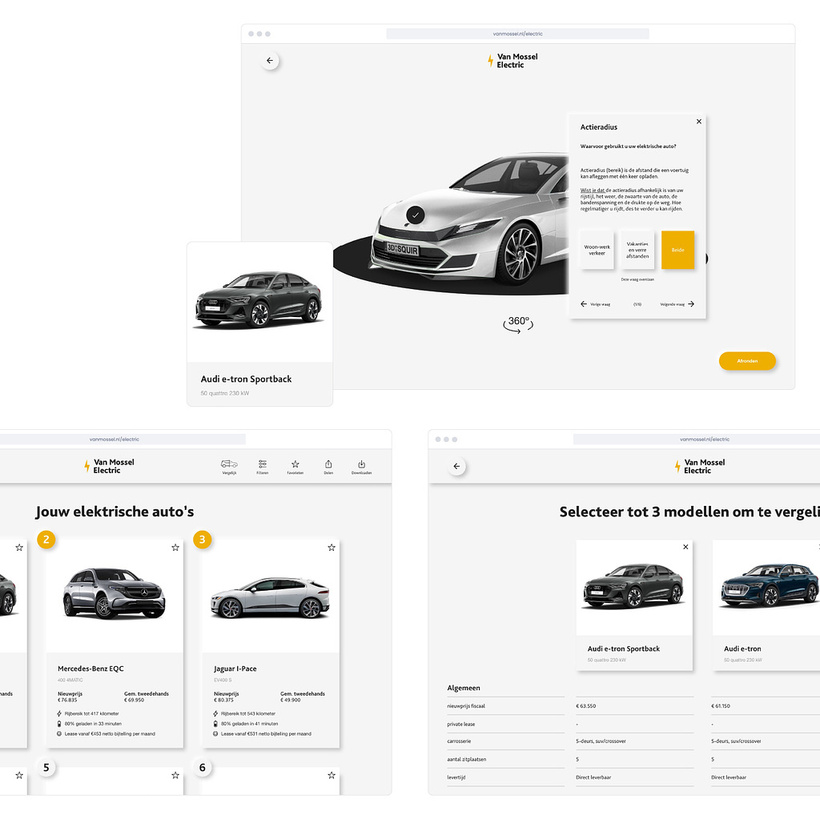820x819 pixels.
Task: Open the Vergelijk car comparison tool
Action: [229, 467]
